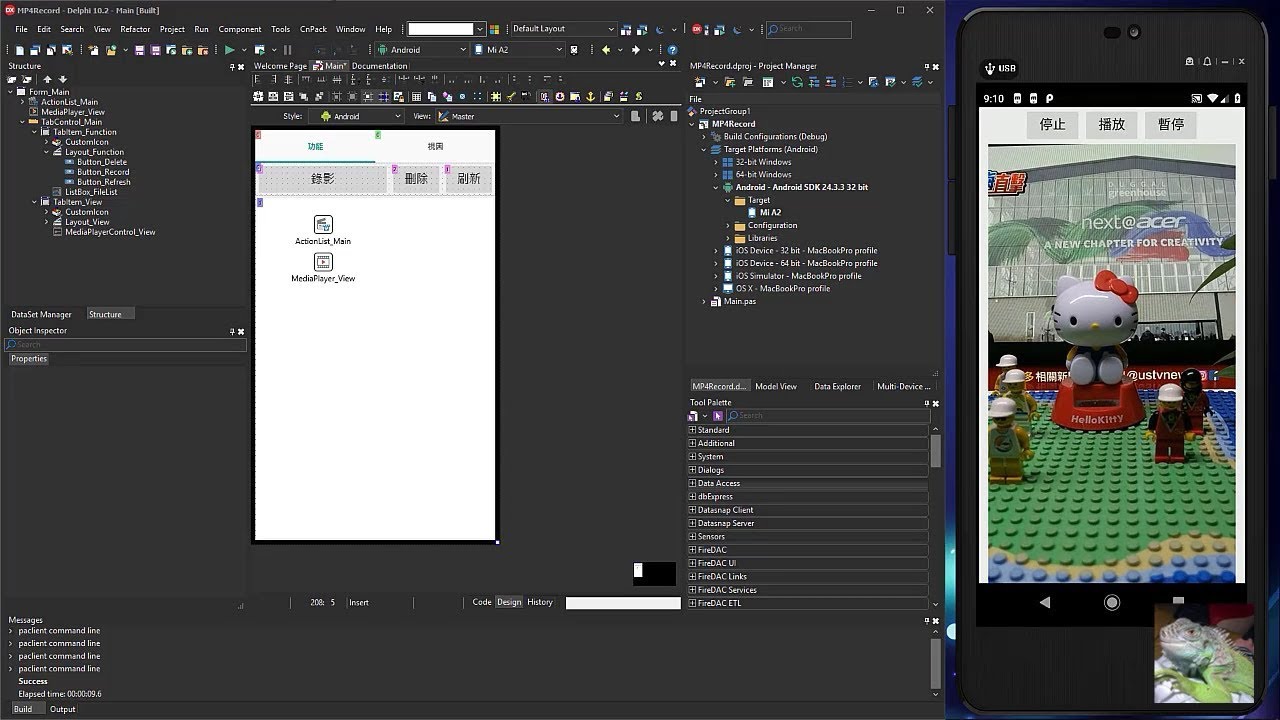Click the Move Down arrow in Structure panel
The height and width of the screenshot is (720, 1280).
click(62, 79)
